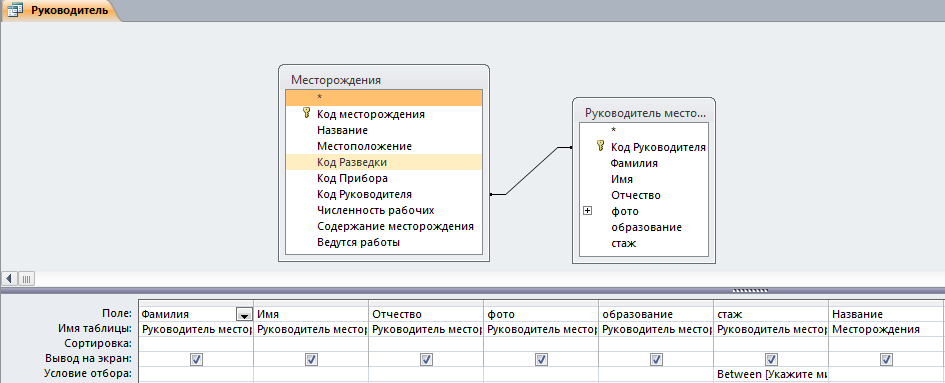Uncheck Show checkbox for образование column
The height and width of the screenshot is (383, 945).
click(x=656, y=359)
